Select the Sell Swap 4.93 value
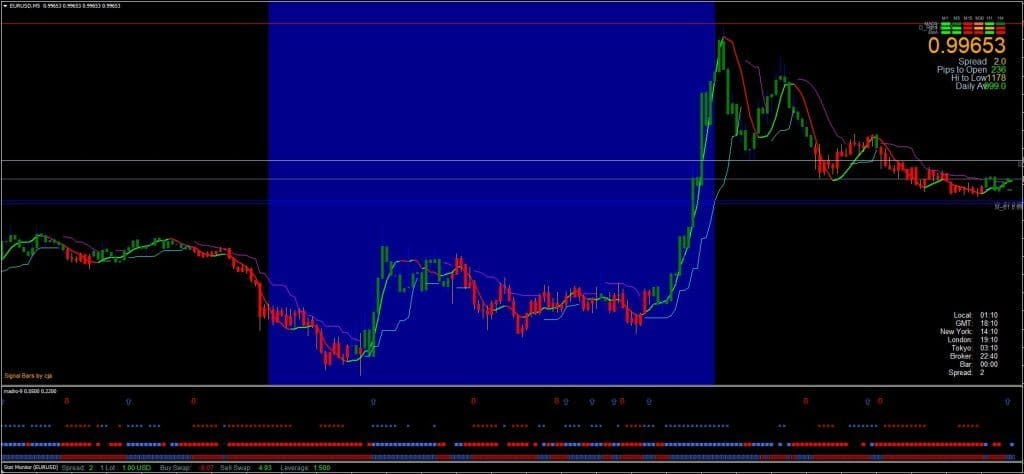The width and height of the screenshot is (1024, 474). click(x=264, y=467)
